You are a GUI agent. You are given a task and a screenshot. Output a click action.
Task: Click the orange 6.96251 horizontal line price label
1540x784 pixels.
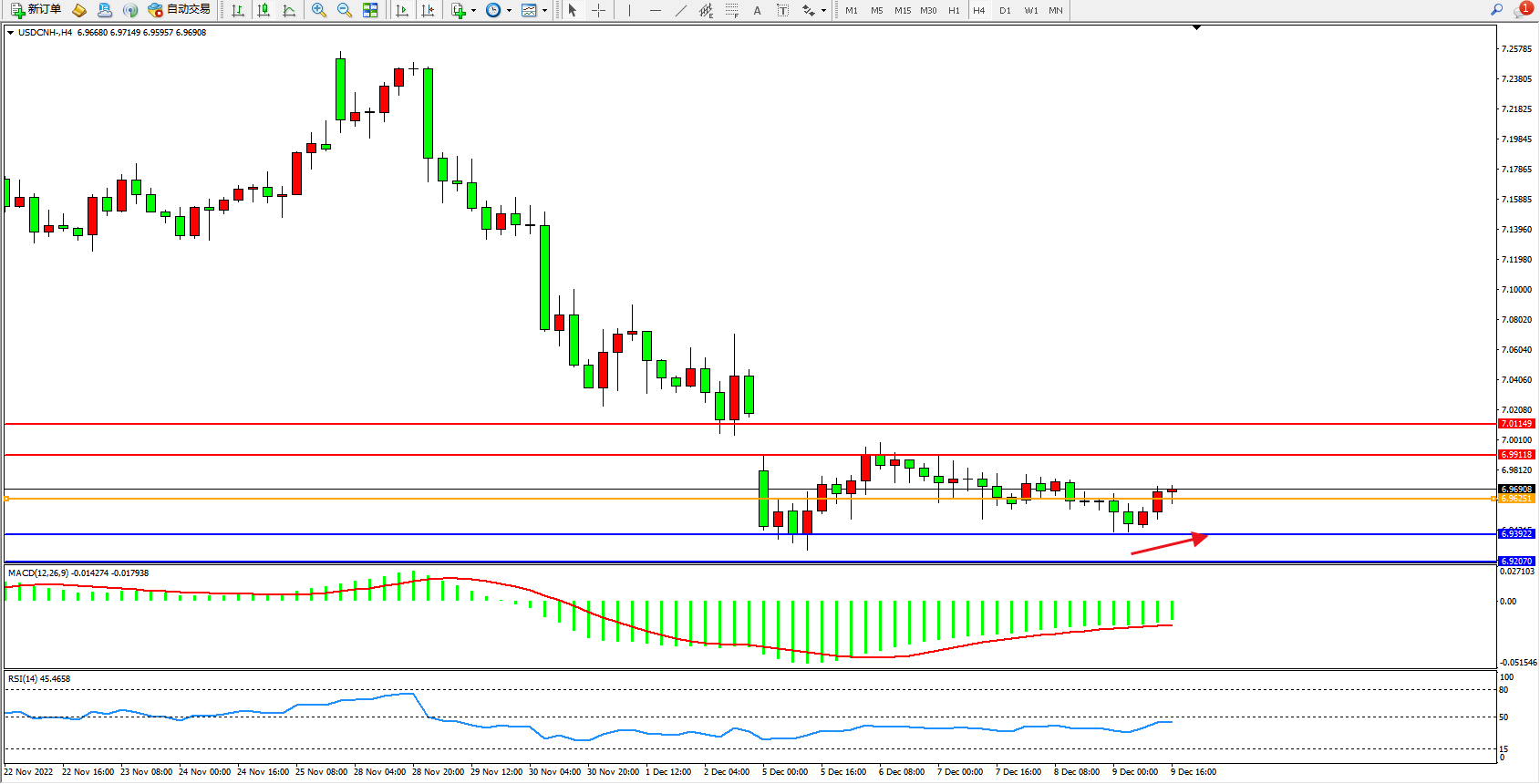tap(1516, 499)
